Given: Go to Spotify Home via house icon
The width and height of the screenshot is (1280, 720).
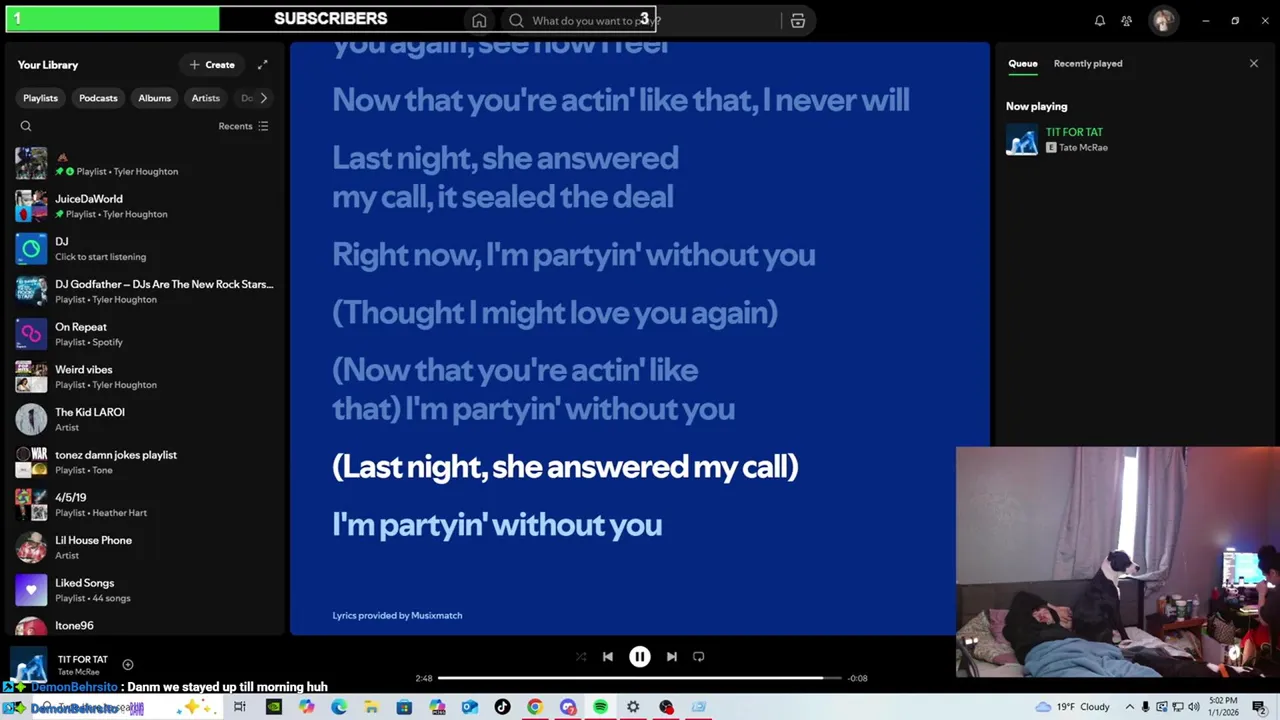Looking at the screenshot, I should pyautogui.click(x=479, y=20).
